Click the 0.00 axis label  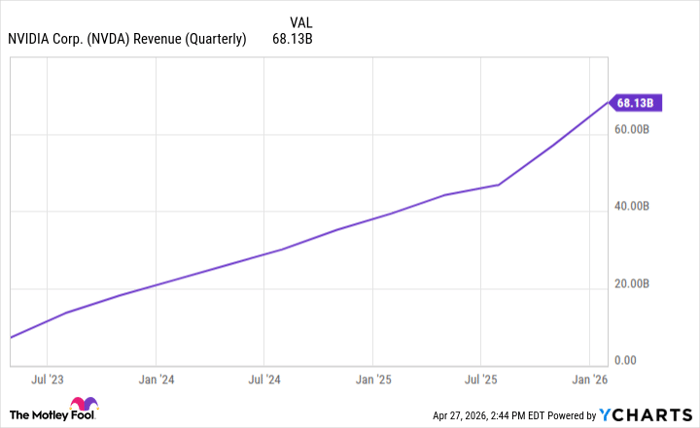[x=625, y=360]
